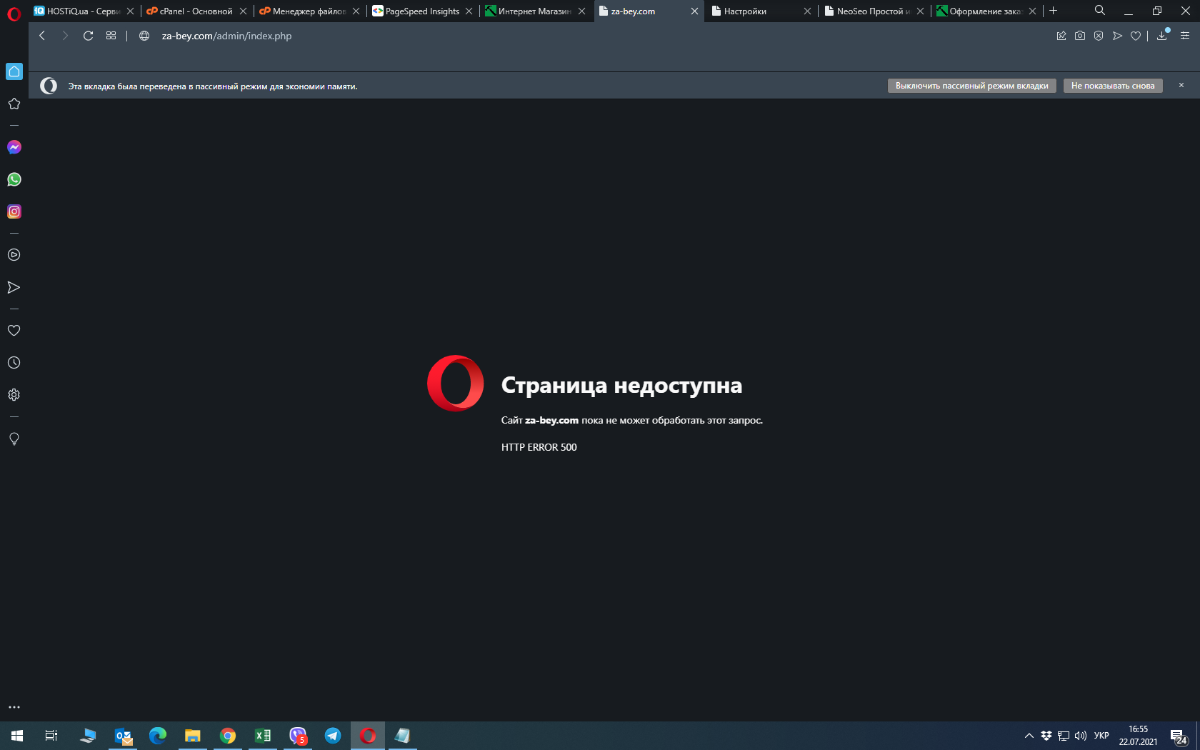
Task: Open My Flow in the sidebar
Action: point(14,287)
